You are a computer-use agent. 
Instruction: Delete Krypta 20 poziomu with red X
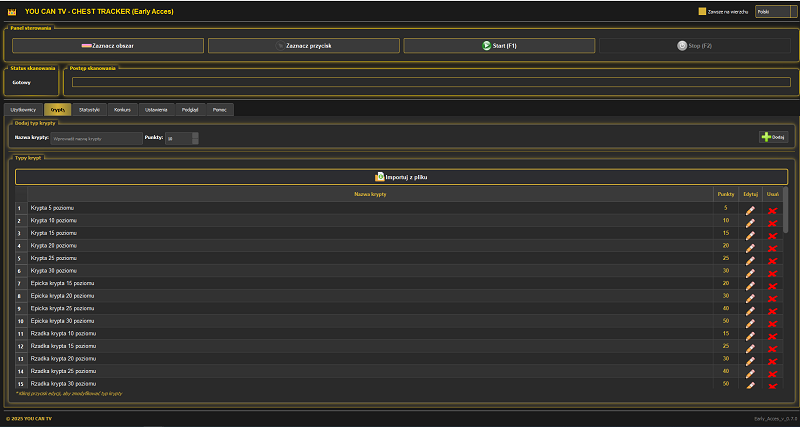click(x=772, y=248)
